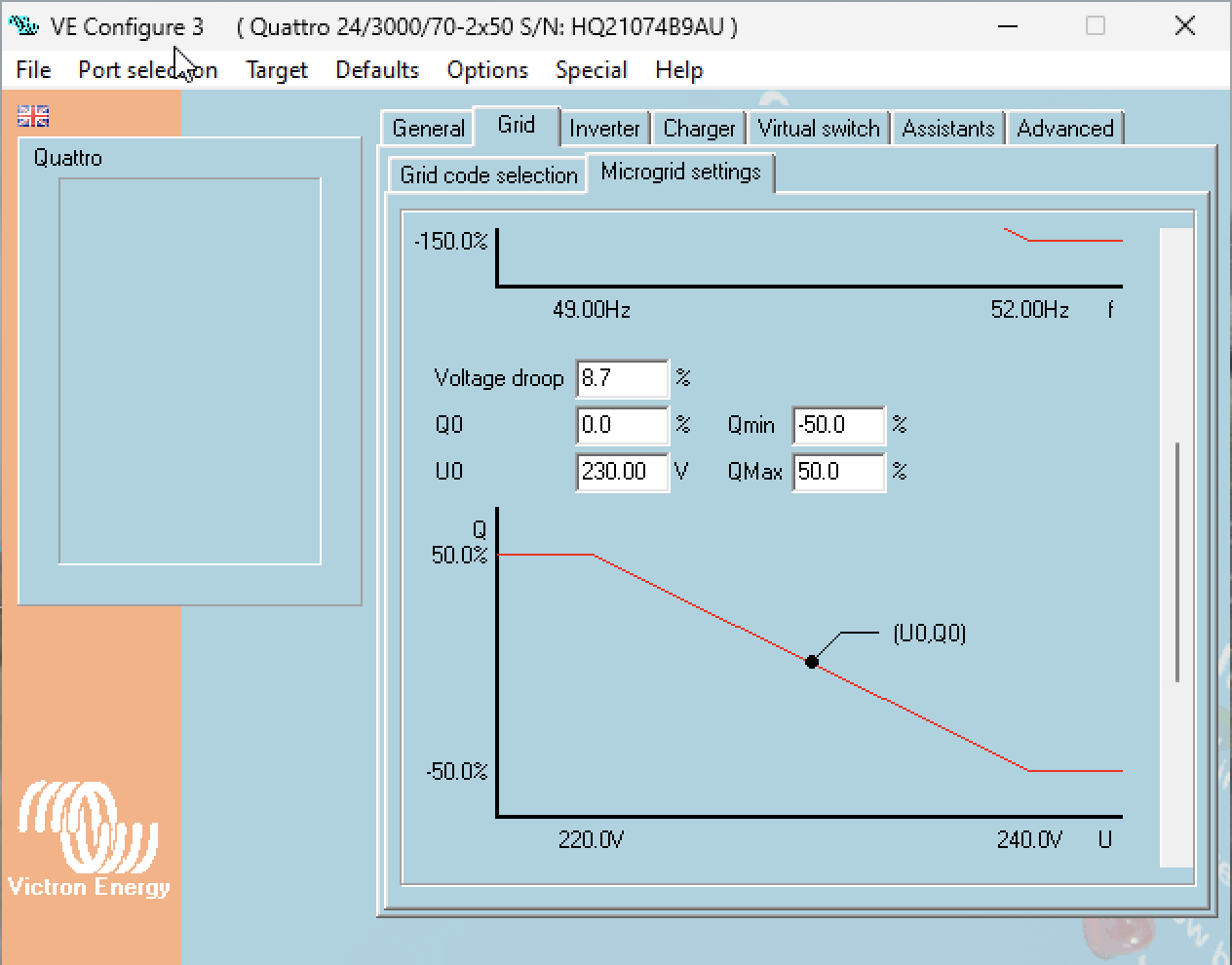Open the Advanced tab
Viewport: 1232px width, 965px height.
[x=1065, y=129]
